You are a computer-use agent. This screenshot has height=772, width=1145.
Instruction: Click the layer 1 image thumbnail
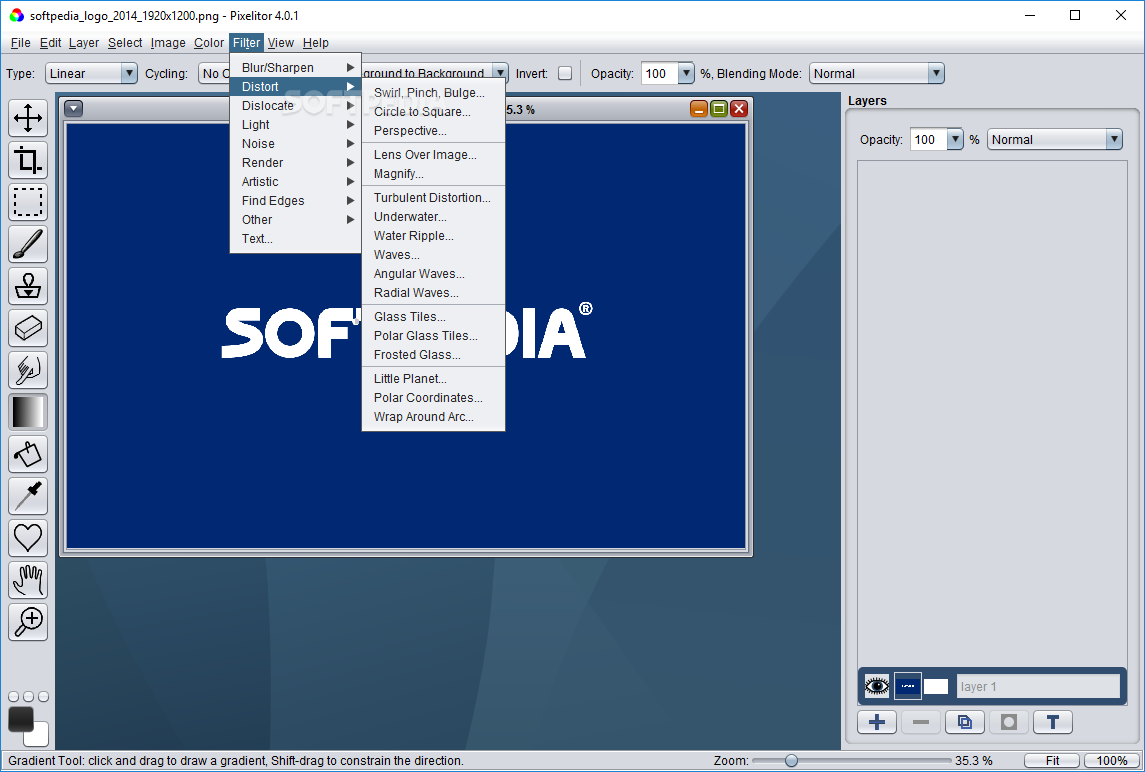(x=908, y=687)
